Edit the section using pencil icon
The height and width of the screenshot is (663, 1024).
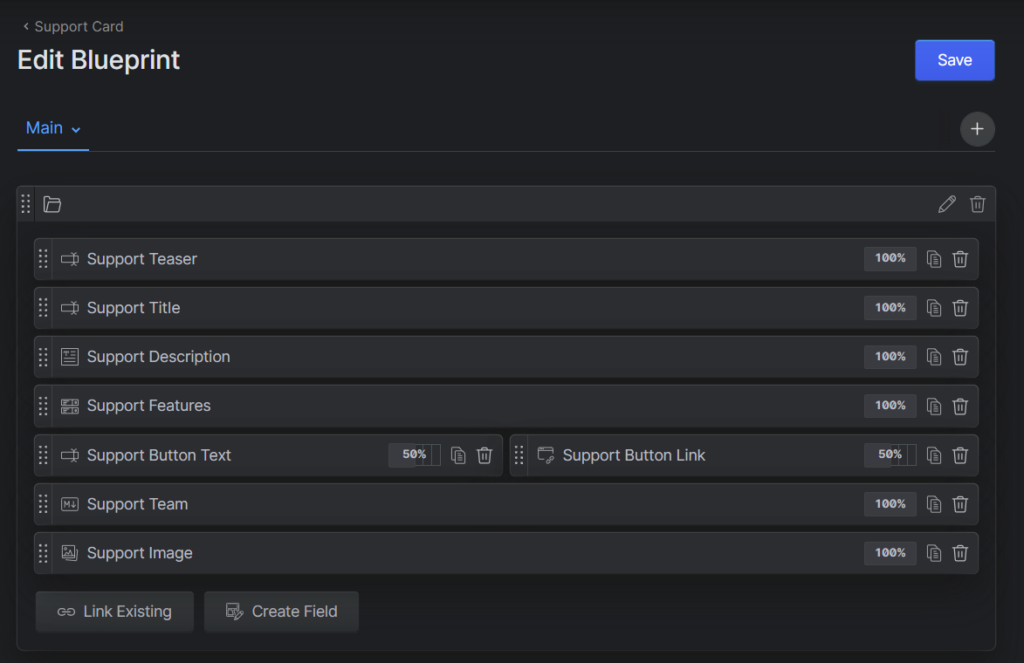tap(947, 204)
